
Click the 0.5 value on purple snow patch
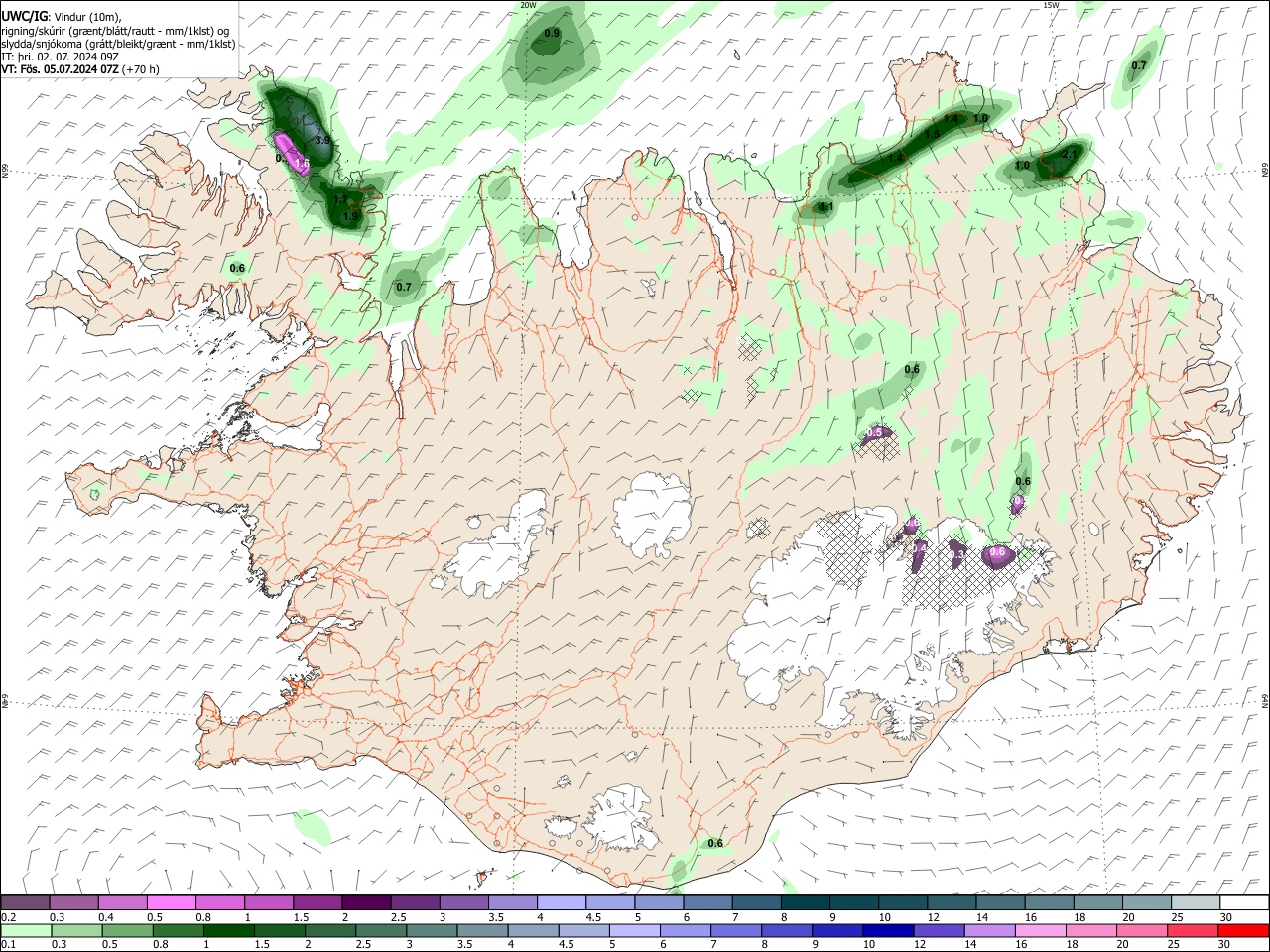(x=875, y=432)
